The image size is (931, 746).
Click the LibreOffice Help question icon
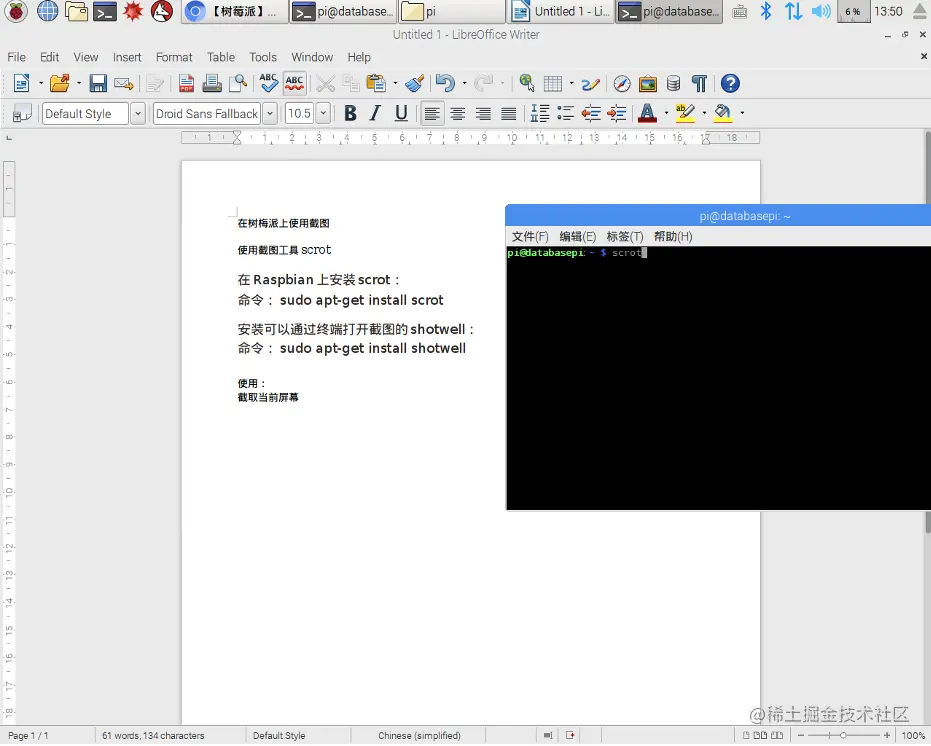point(730,83)
